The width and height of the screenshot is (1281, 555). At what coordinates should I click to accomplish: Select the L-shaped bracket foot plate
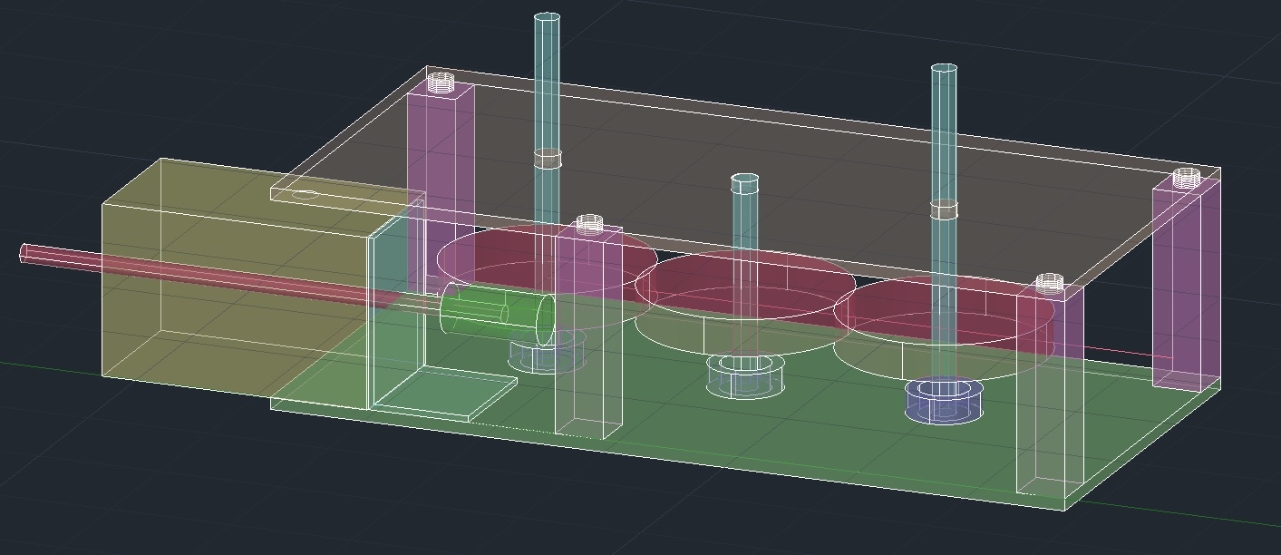440,393
